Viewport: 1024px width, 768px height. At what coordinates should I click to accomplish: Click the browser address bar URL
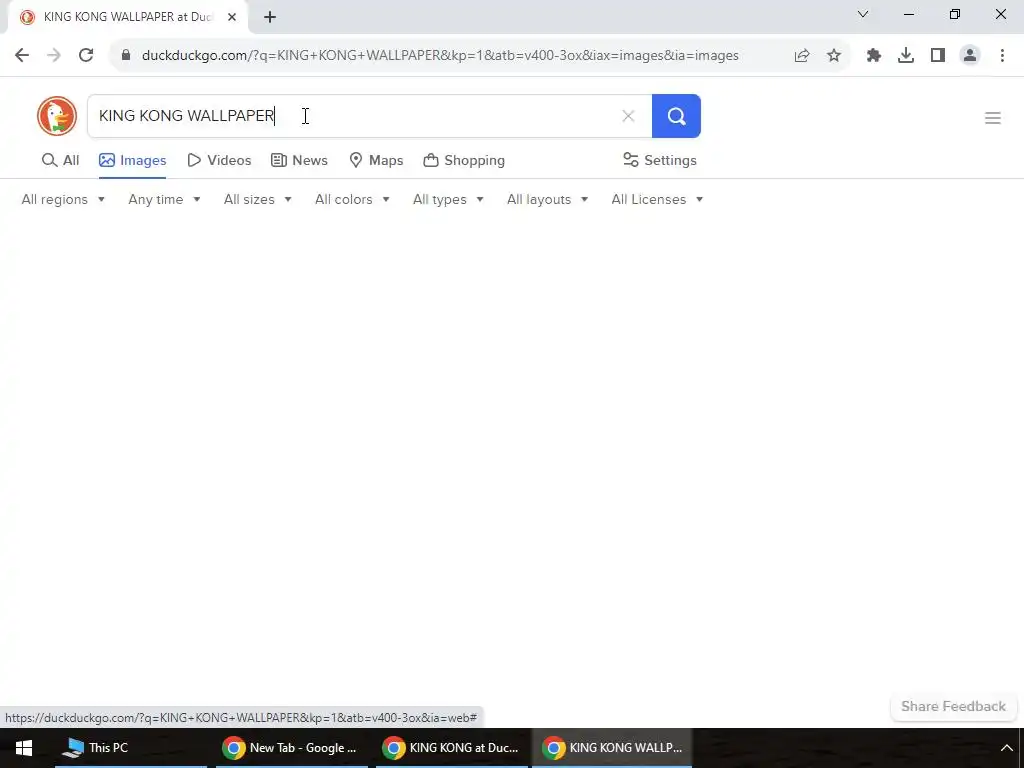[x=440, y=56]
